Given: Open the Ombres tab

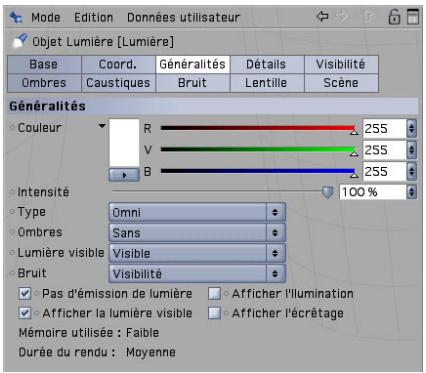Looking at the screenshot, I should (44, 83).
